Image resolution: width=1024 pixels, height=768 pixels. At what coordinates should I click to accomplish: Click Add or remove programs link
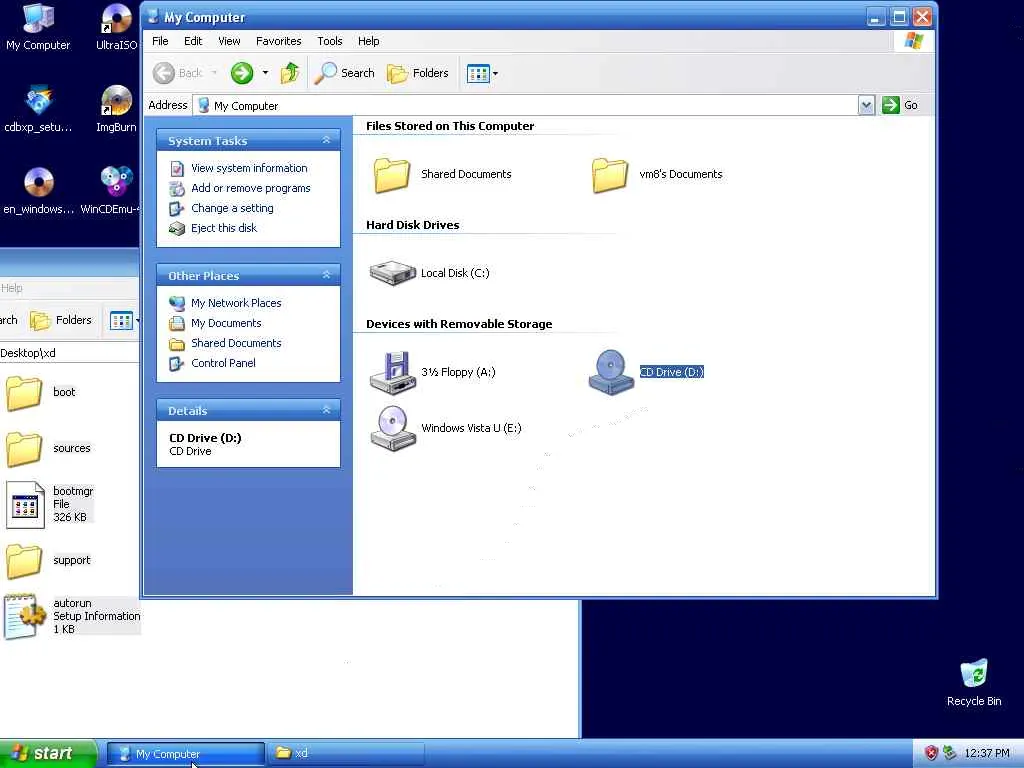(x=251, y=189)
